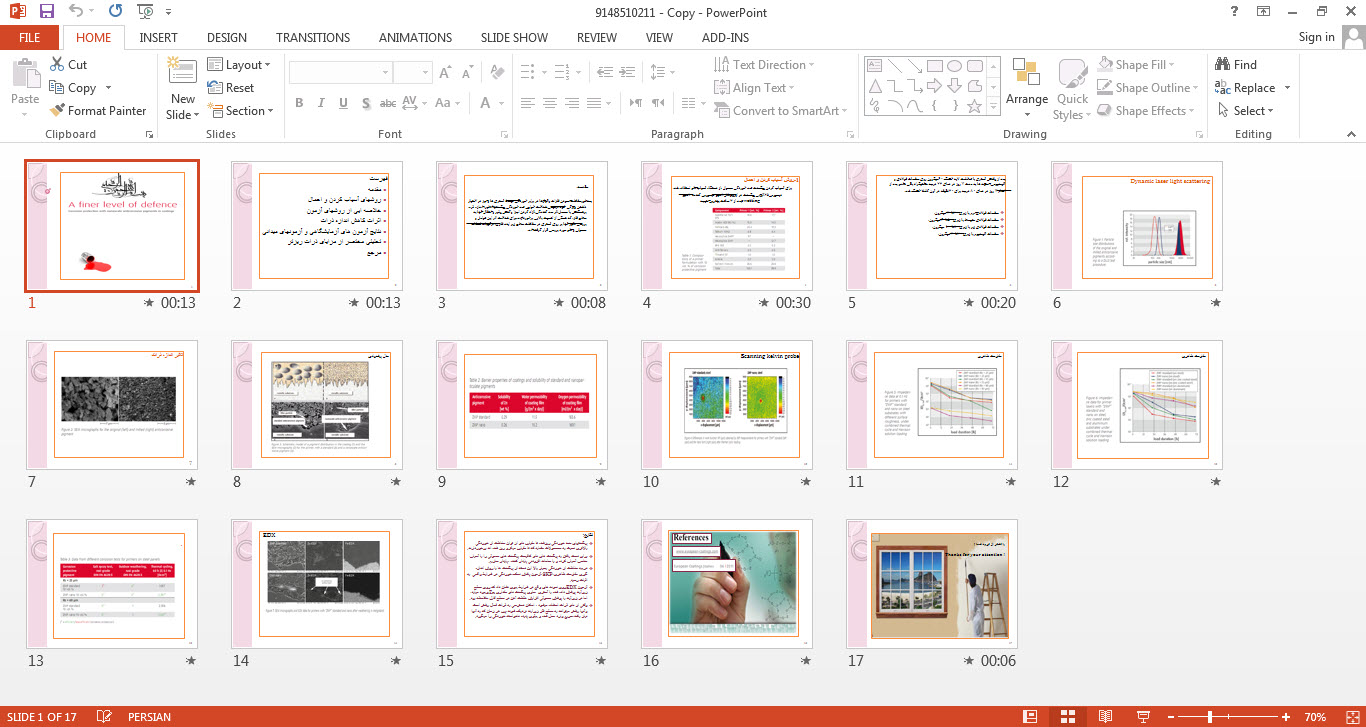This screenshot has height=727, width=1366.
Task: Open the Arrange options
Action: [x=1027, y=88]
